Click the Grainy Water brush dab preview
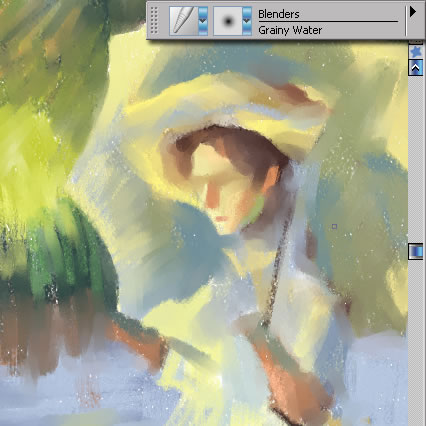Image resolution: width=426 pixels, height=426 pixels. (228, 21)
